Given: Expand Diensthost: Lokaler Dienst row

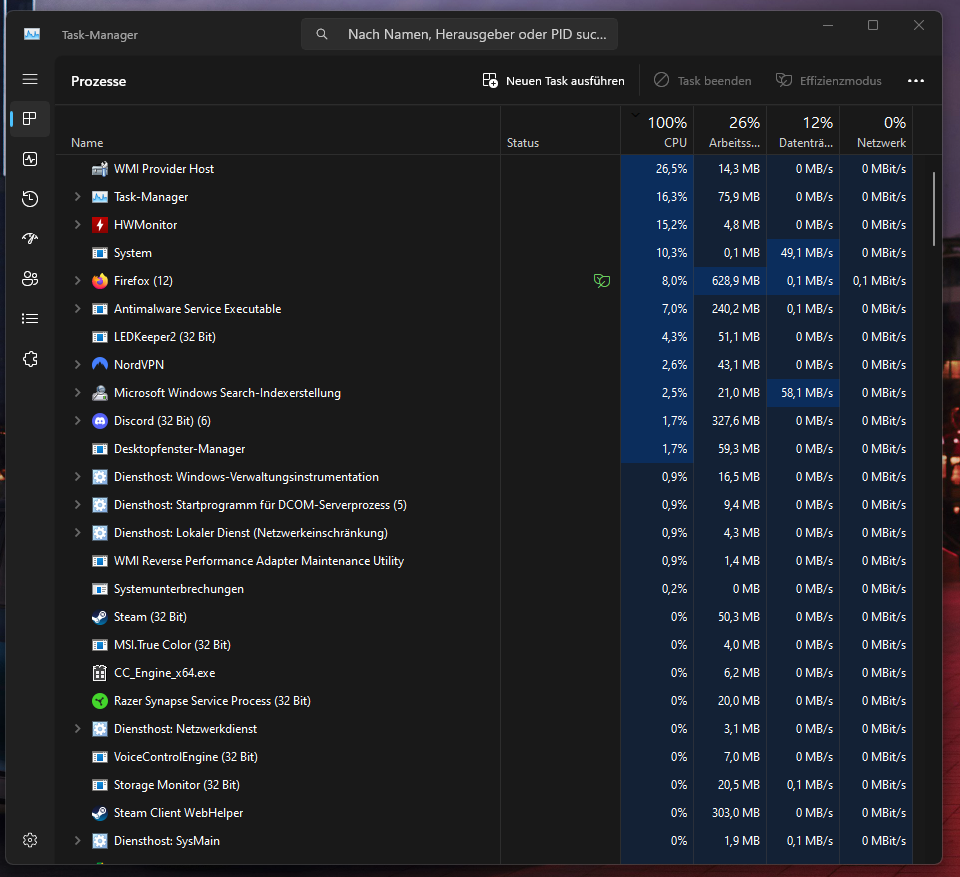Looking at the screenshot, I should coord(77,533).
